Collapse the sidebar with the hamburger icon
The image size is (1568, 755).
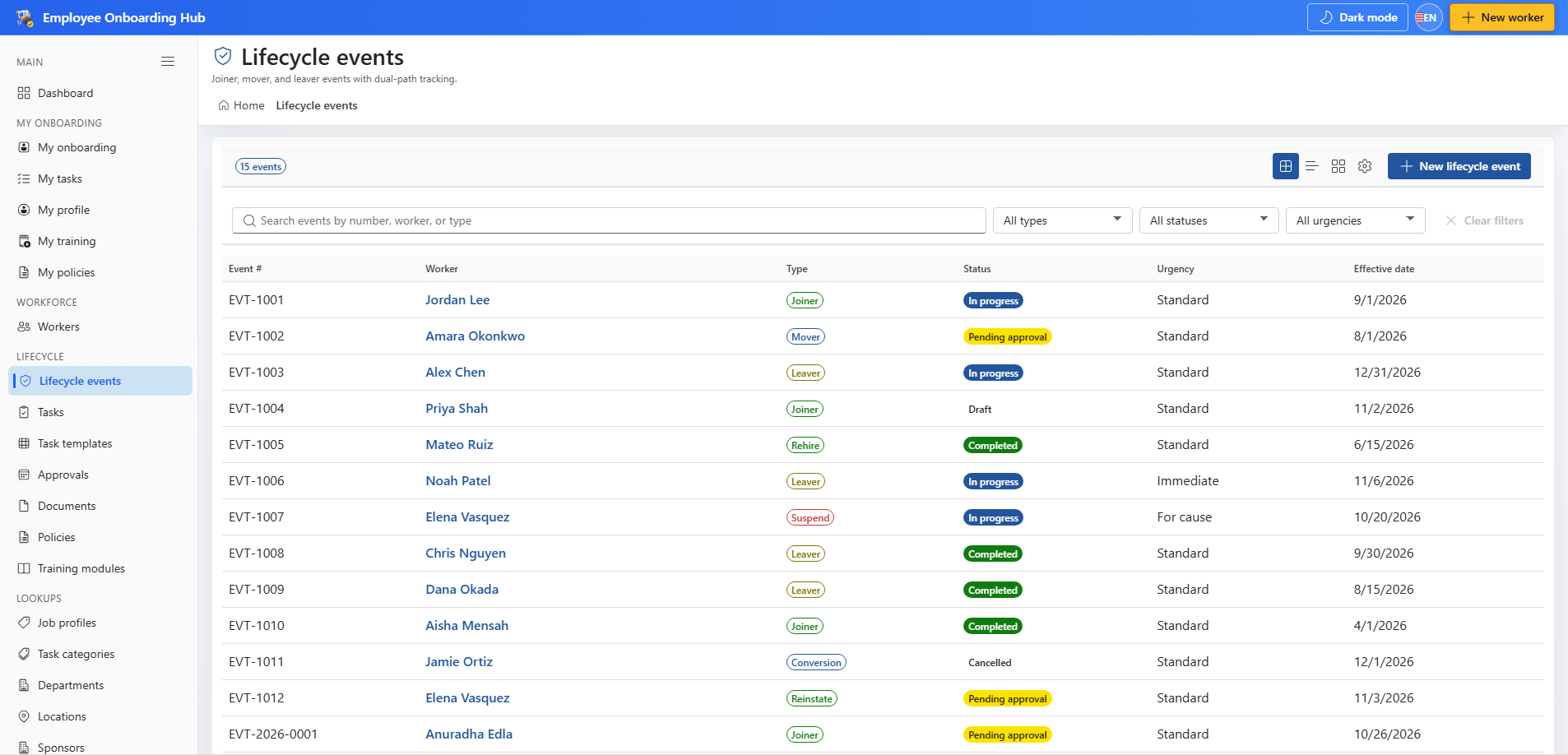coord(168,62)
